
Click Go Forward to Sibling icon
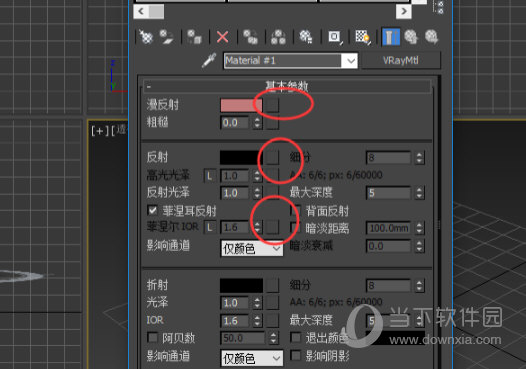[x=432, y=37]
